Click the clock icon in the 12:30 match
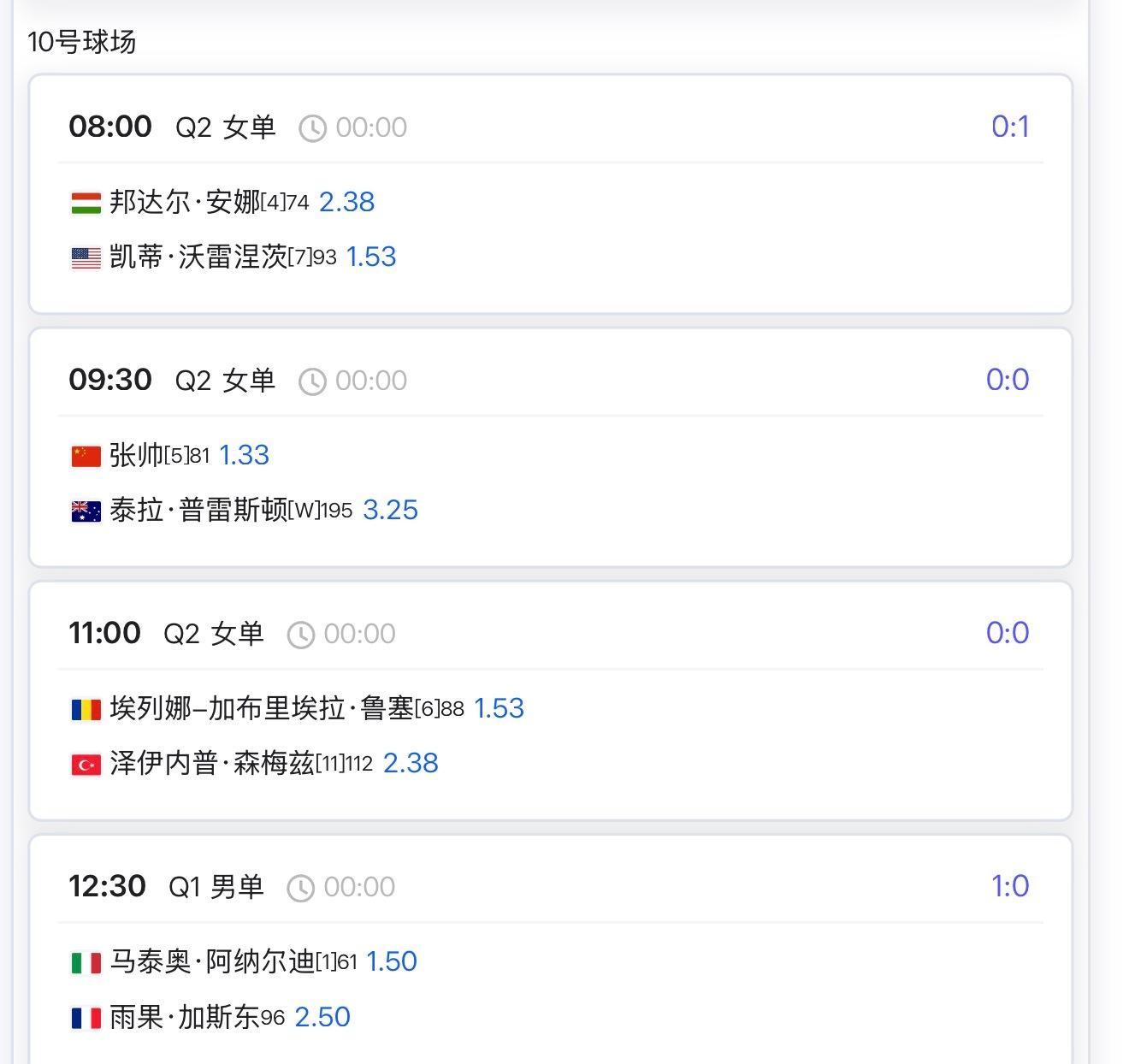 coord(300,888)
